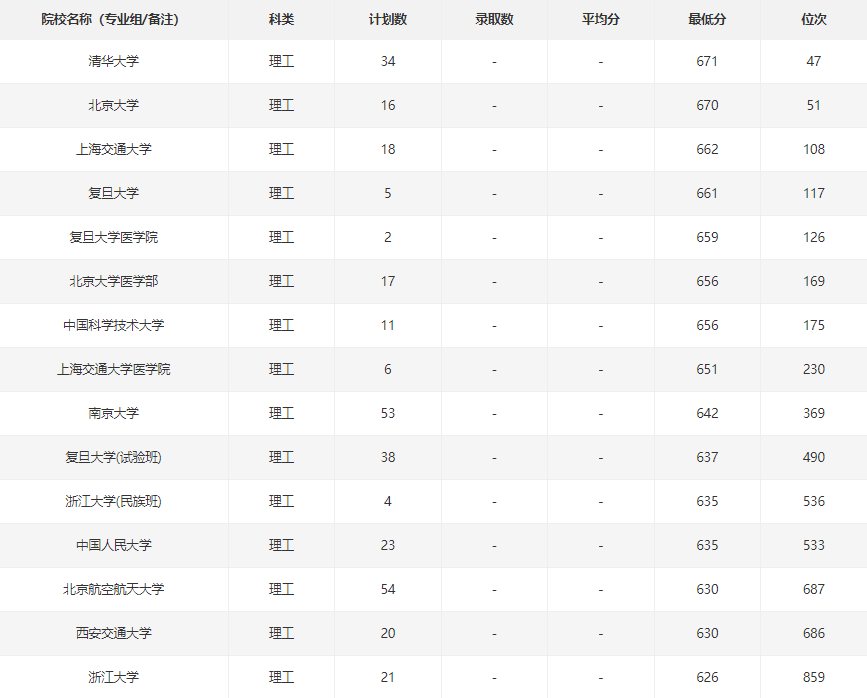The image size is (867, 698).
Task: Click 理工 in the 清华大学 row
Action: 281,61
